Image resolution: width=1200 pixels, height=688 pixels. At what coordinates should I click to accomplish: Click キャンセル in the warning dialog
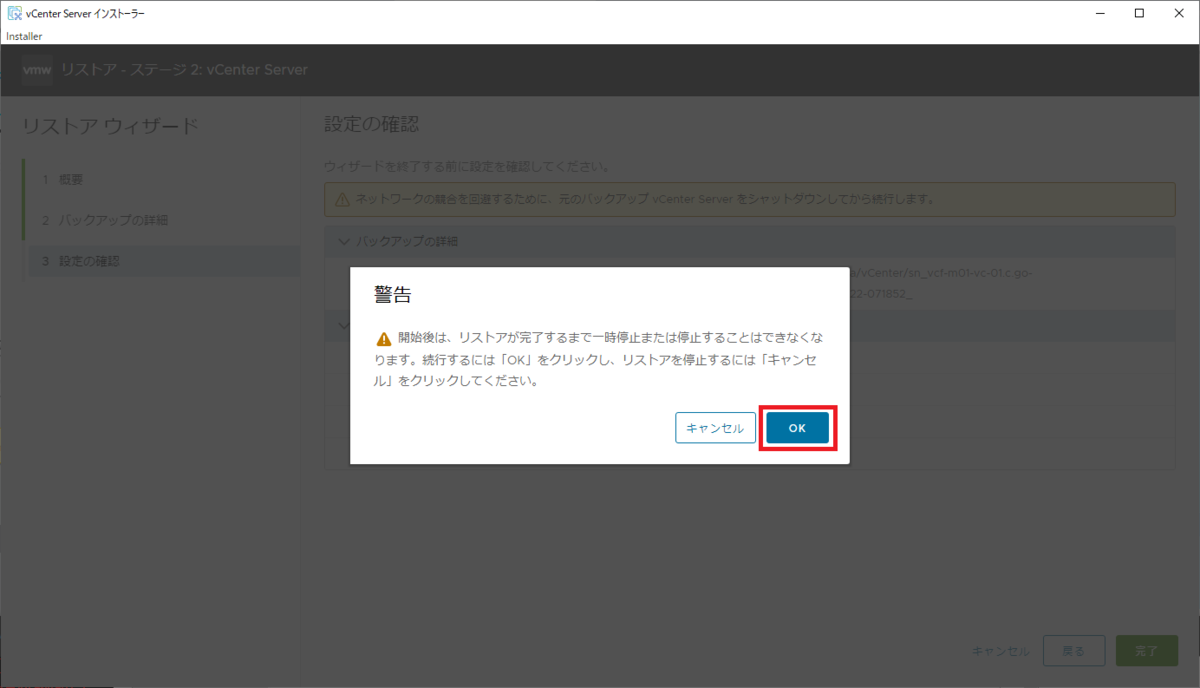click(715, 428)
